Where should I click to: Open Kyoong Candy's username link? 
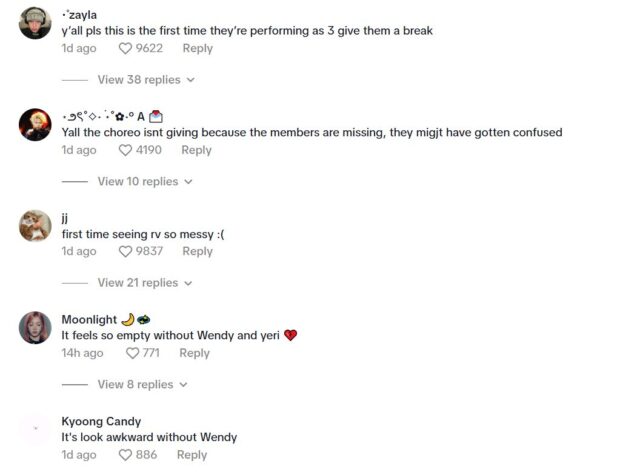coord(101,422)
